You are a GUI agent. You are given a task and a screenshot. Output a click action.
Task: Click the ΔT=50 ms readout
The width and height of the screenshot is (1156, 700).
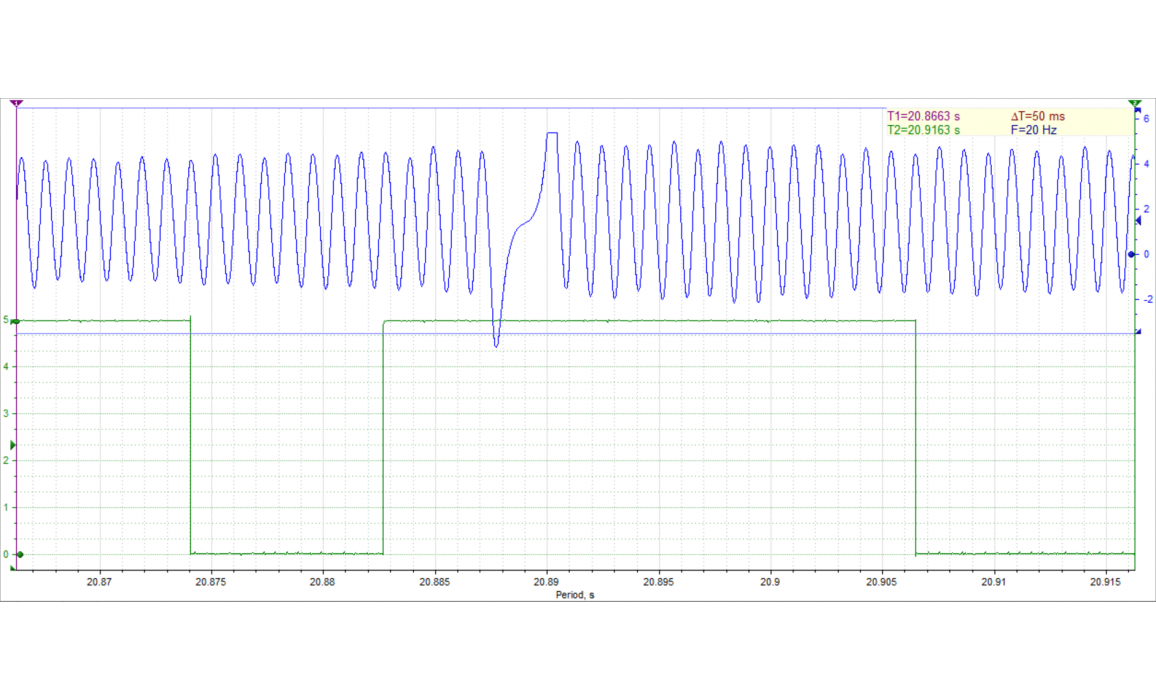pos(1038,116)
